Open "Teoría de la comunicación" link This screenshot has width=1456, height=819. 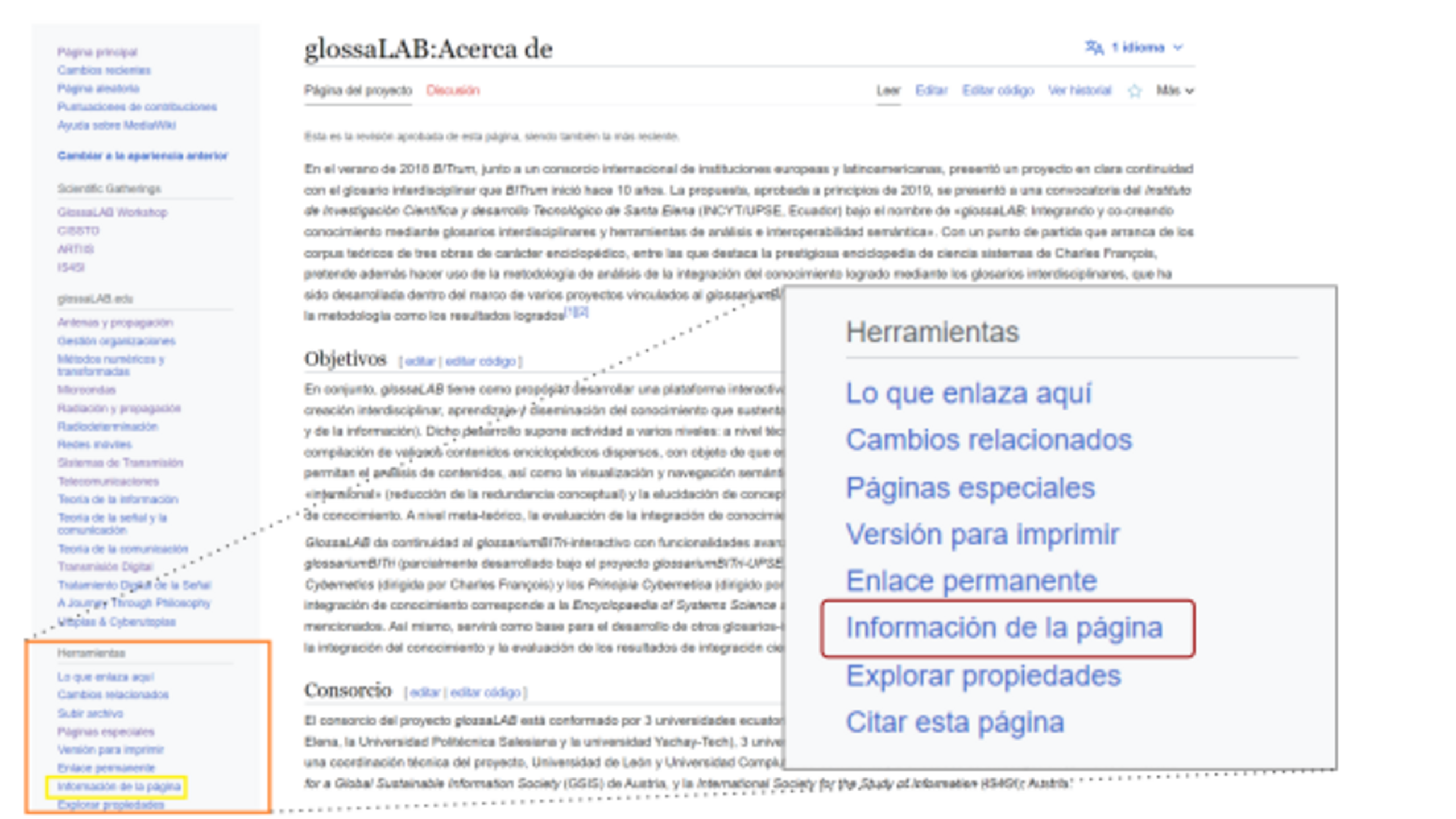pos(122,548)
